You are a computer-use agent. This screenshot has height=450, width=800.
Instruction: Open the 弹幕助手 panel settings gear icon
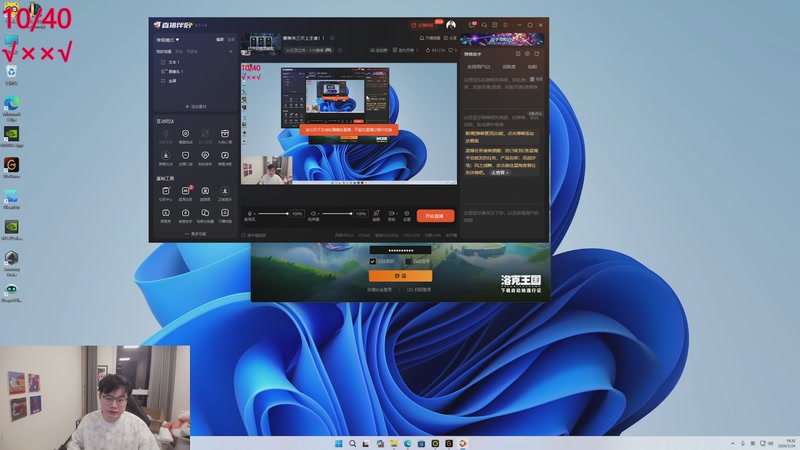coord(527,54)
